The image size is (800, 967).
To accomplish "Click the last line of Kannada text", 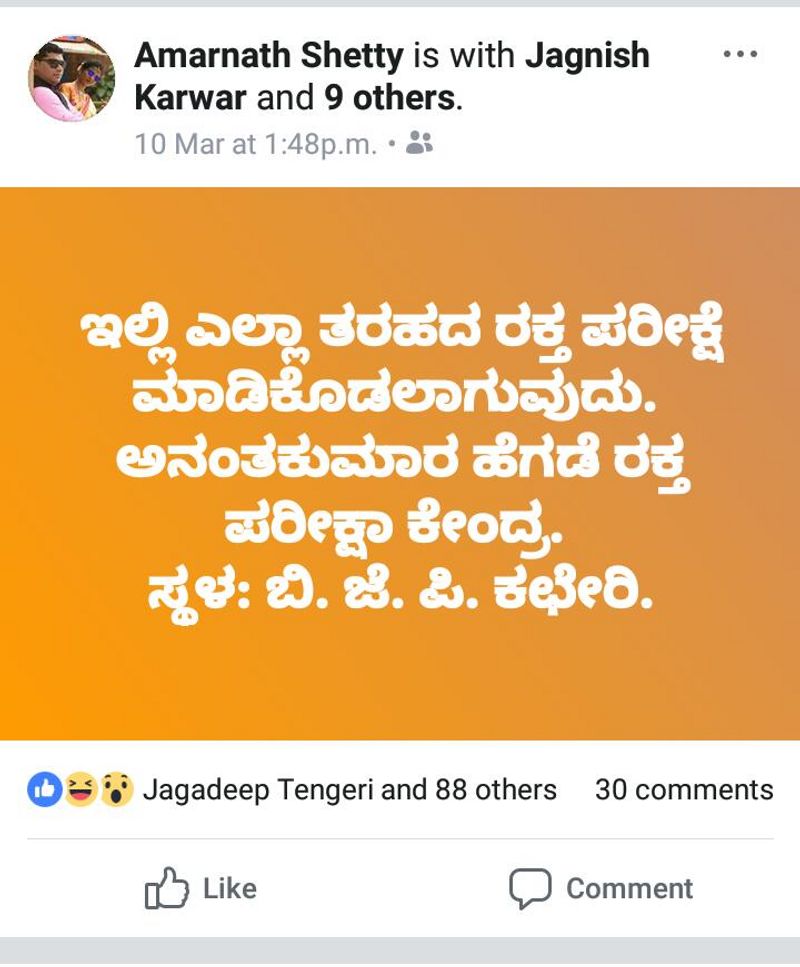I will click(x=400, y=596).
